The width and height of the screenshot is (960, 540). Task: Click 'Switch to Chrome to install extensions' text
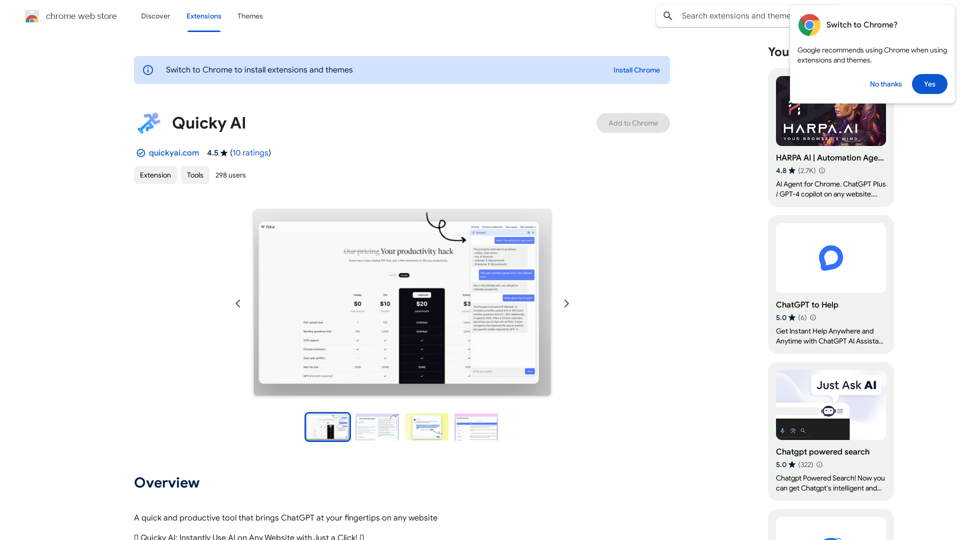coord(259,70)
